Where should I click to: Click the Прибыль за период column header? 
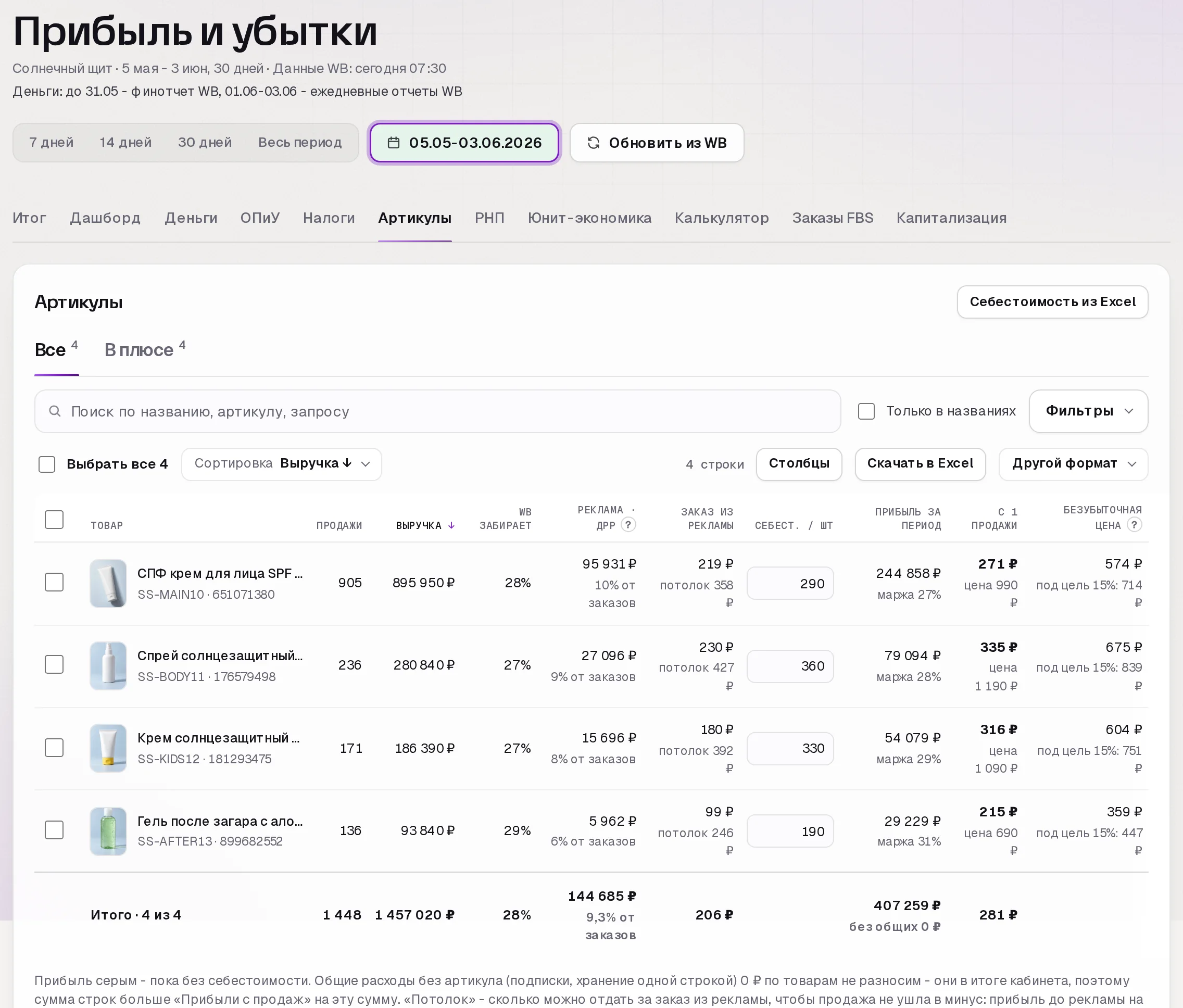pos(908,518)
